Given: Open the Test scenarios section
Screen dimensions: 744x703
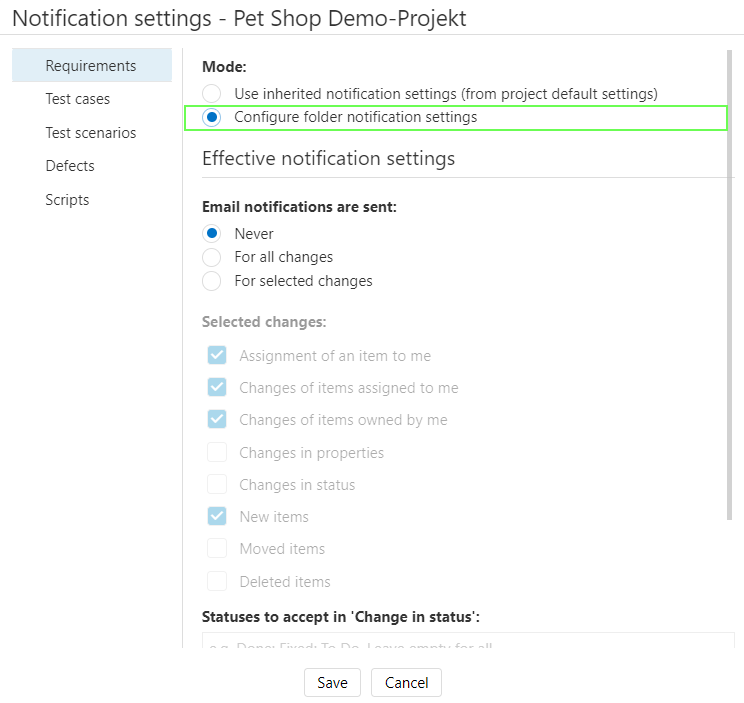Looking at the screenshot, I should [91, 133].
